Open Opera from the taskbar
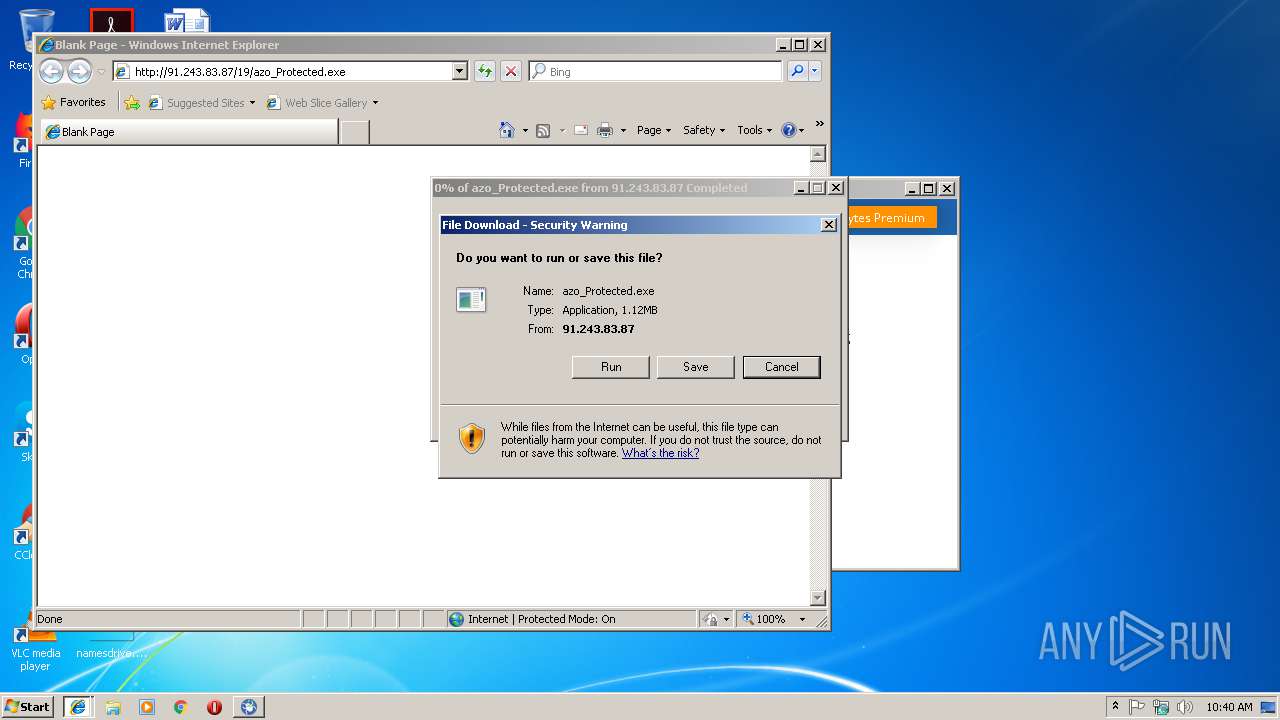 [x=214, y=706]
